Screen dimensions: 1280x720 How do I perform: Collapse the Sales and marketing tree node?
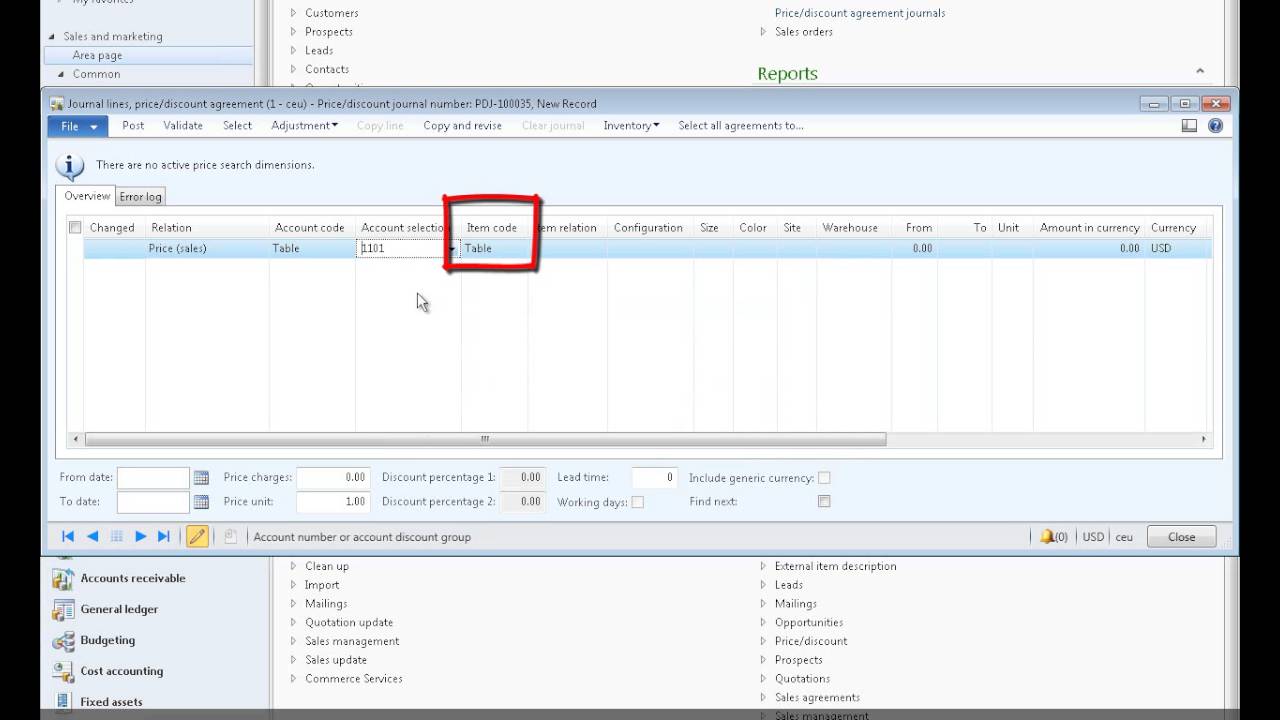click(53, 37)
